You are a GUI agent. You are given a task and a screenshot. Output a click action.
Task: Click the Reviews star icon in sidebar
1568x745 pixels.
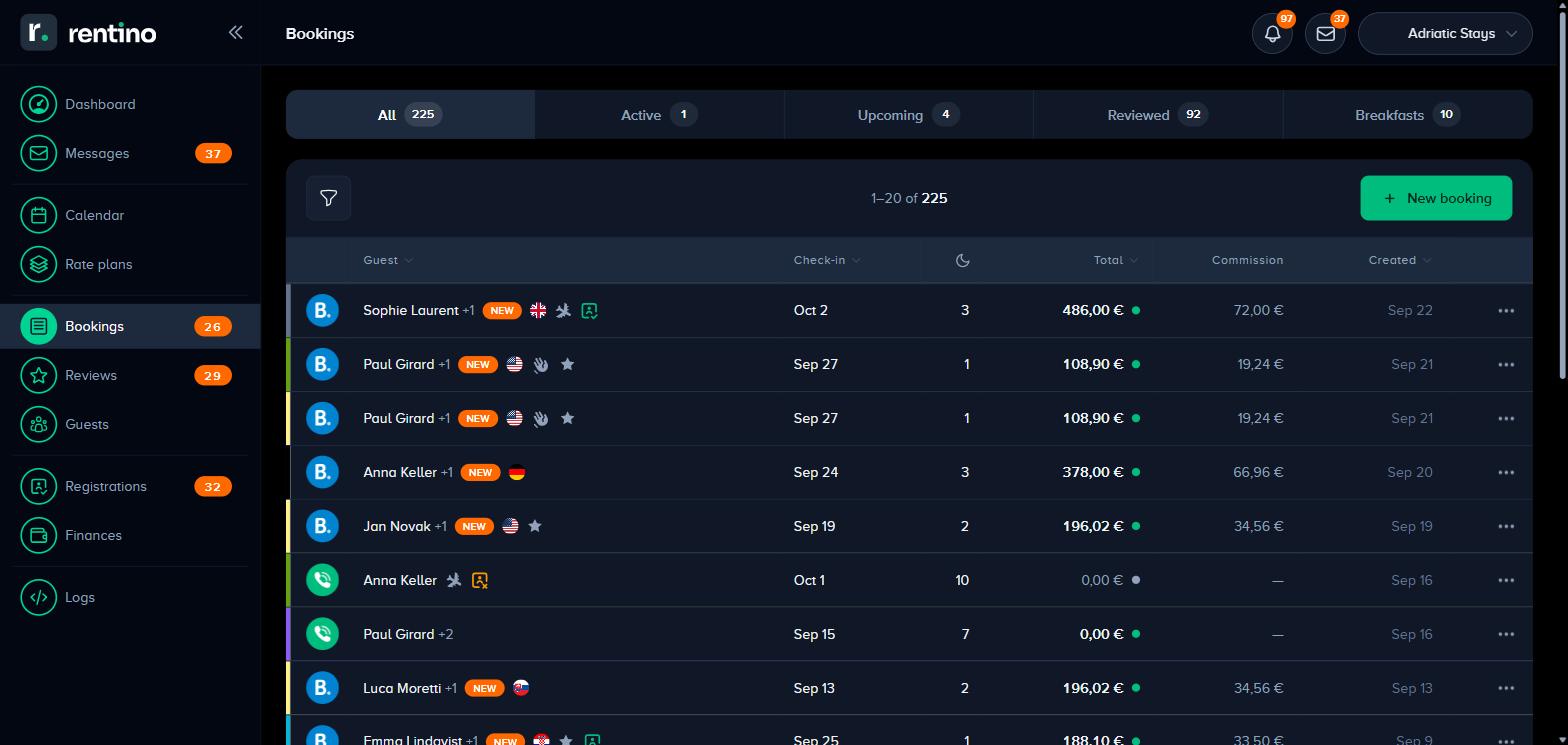(39, 375)
